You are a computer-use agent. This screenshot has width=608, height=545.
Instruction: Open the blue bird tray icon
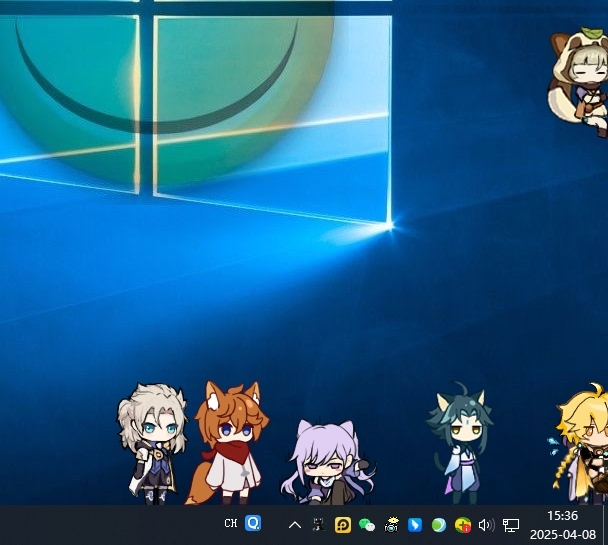point(415,525)
